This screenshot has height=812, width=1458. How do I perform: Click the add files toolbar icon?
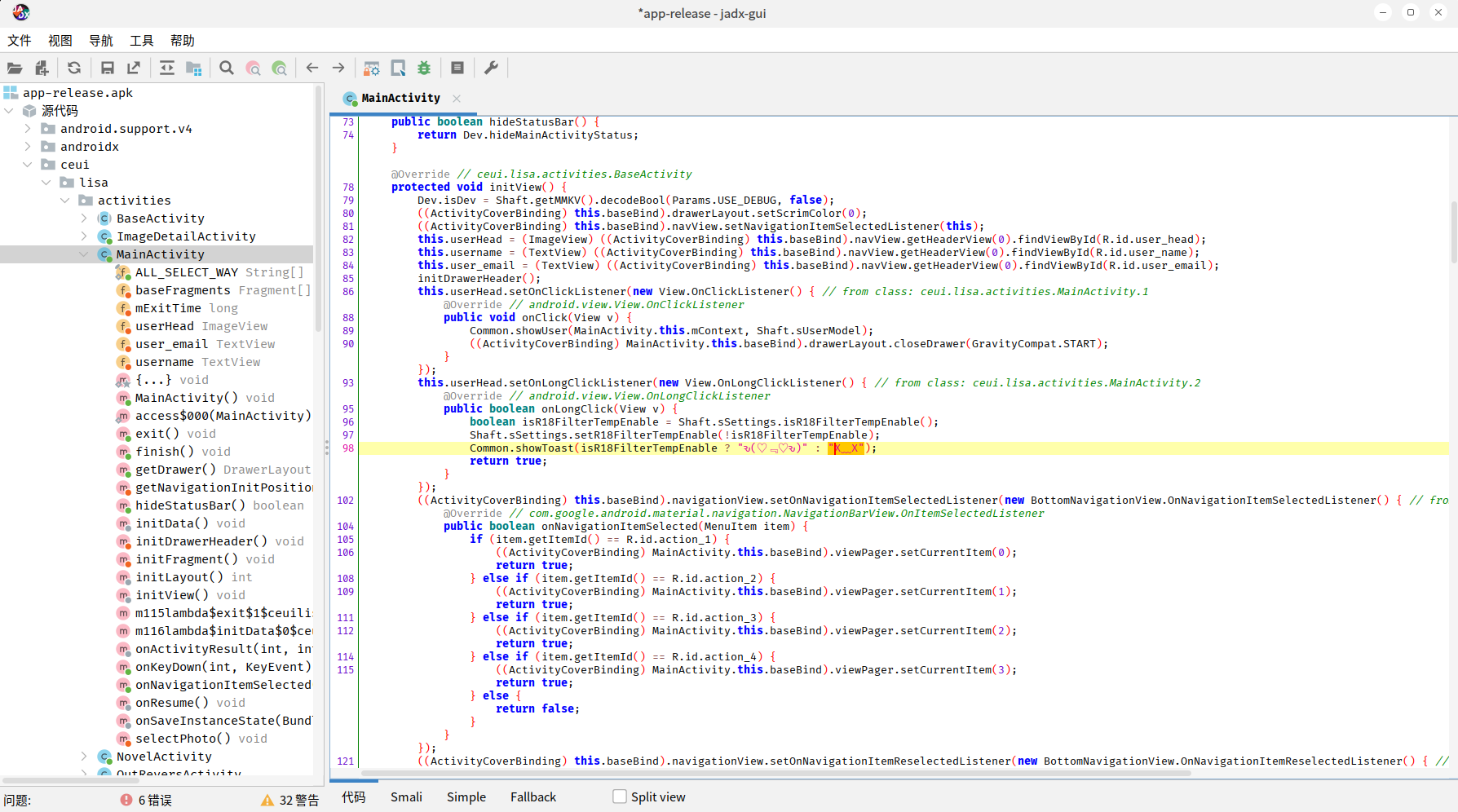42,68
